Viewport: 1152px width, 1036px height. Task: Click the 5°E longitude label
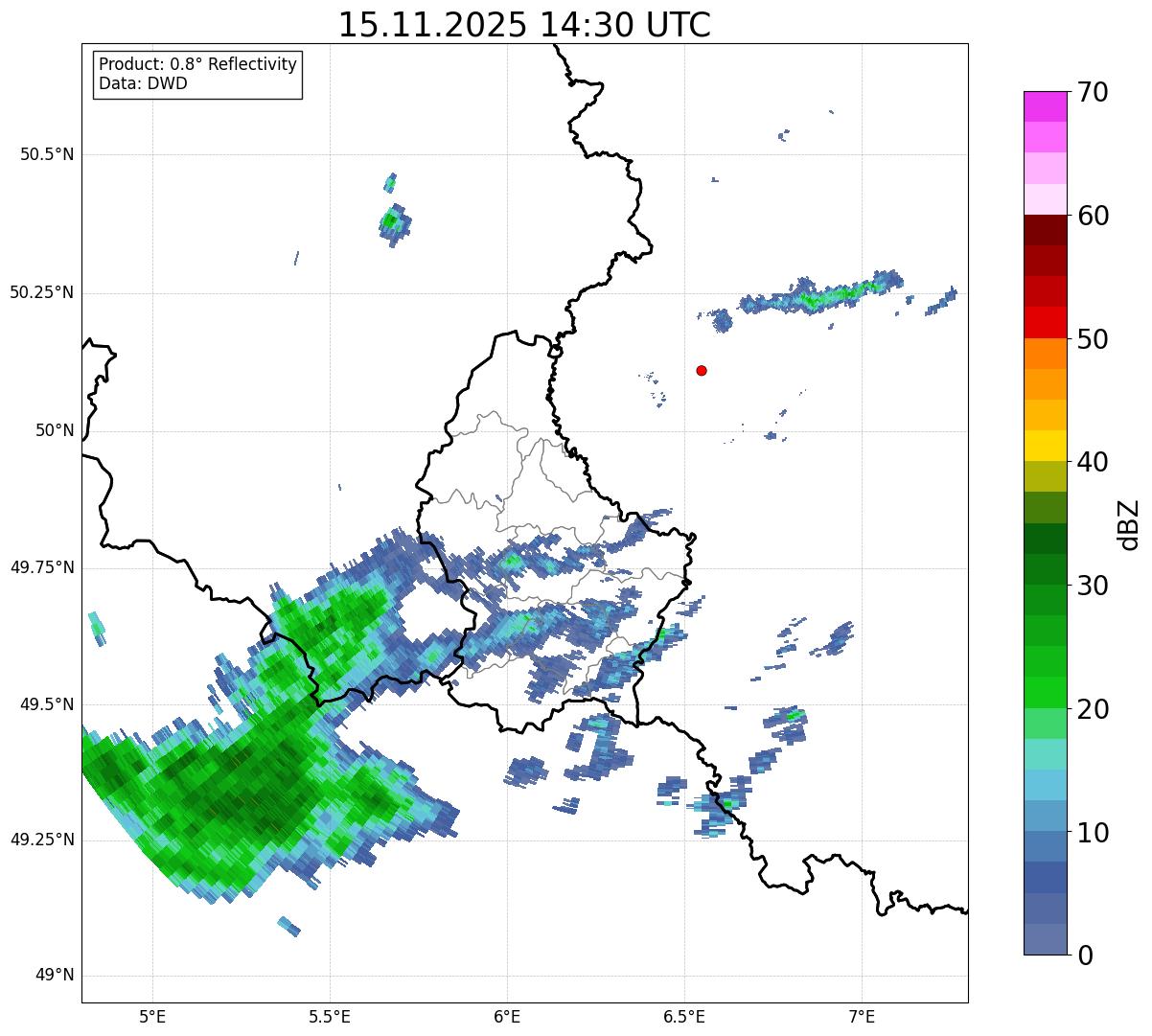[152, 1018]
